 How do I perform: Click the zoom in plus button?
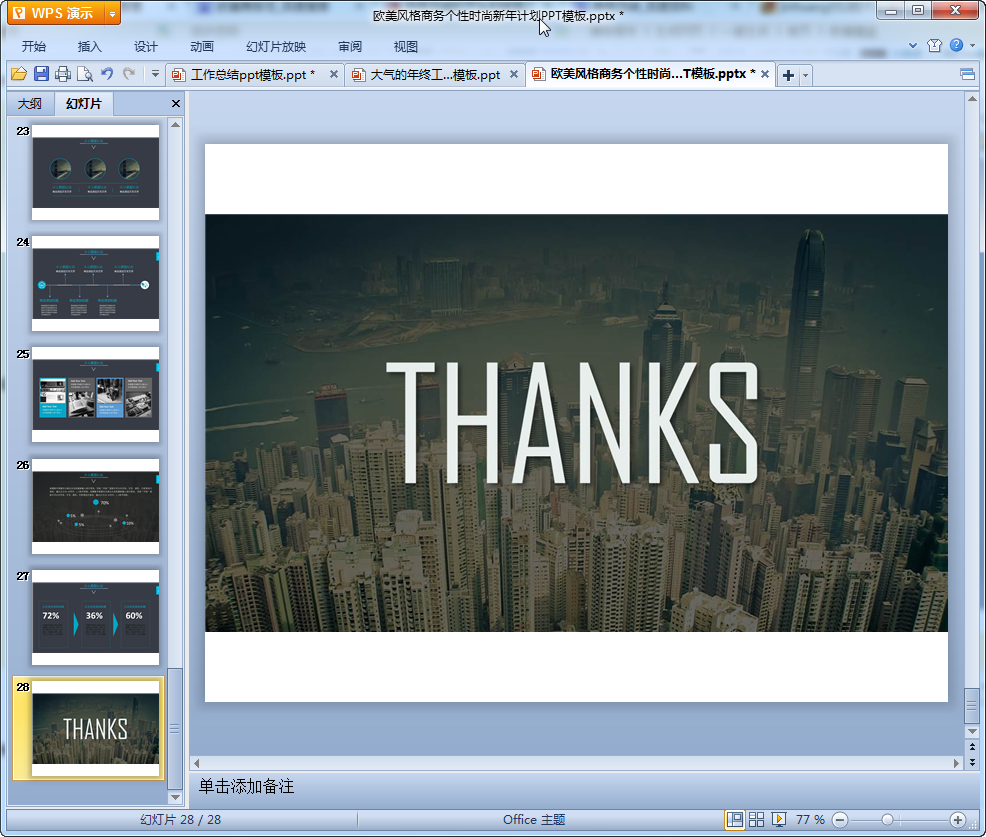click(x=957, y=820)
